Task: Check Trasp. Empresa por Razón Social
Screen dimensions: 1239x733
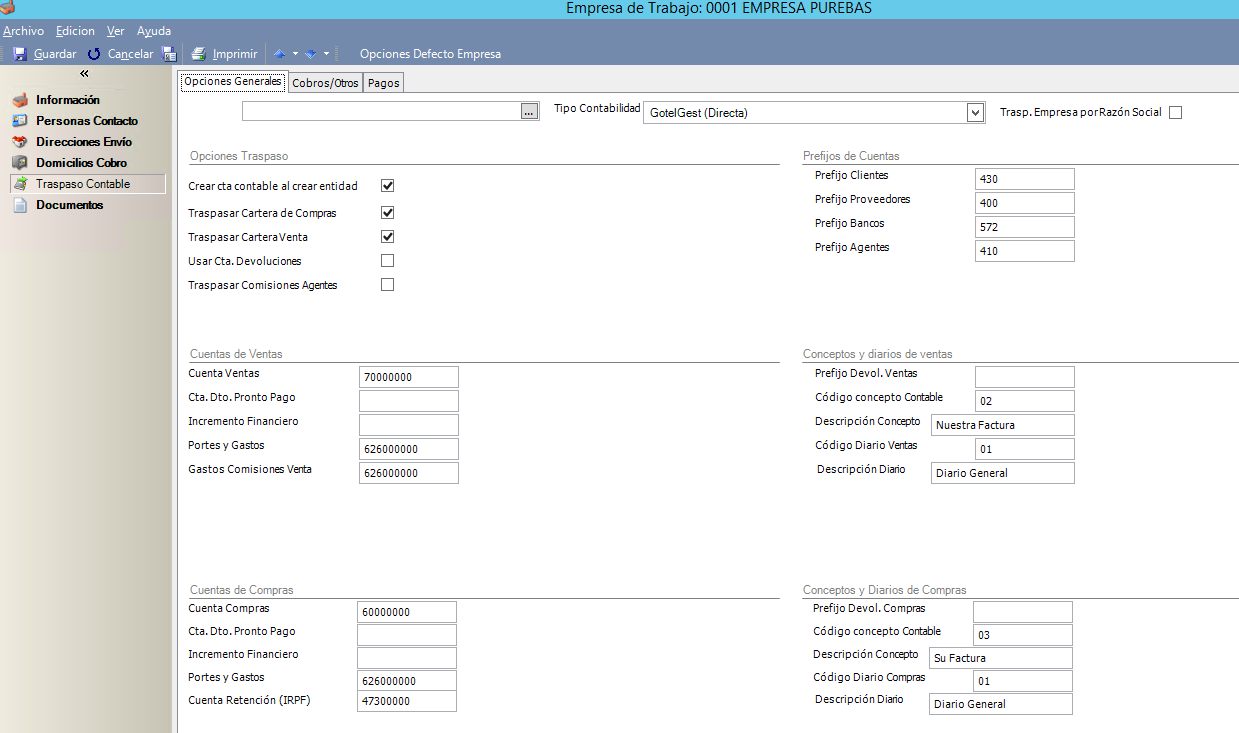Action: 1175,113
